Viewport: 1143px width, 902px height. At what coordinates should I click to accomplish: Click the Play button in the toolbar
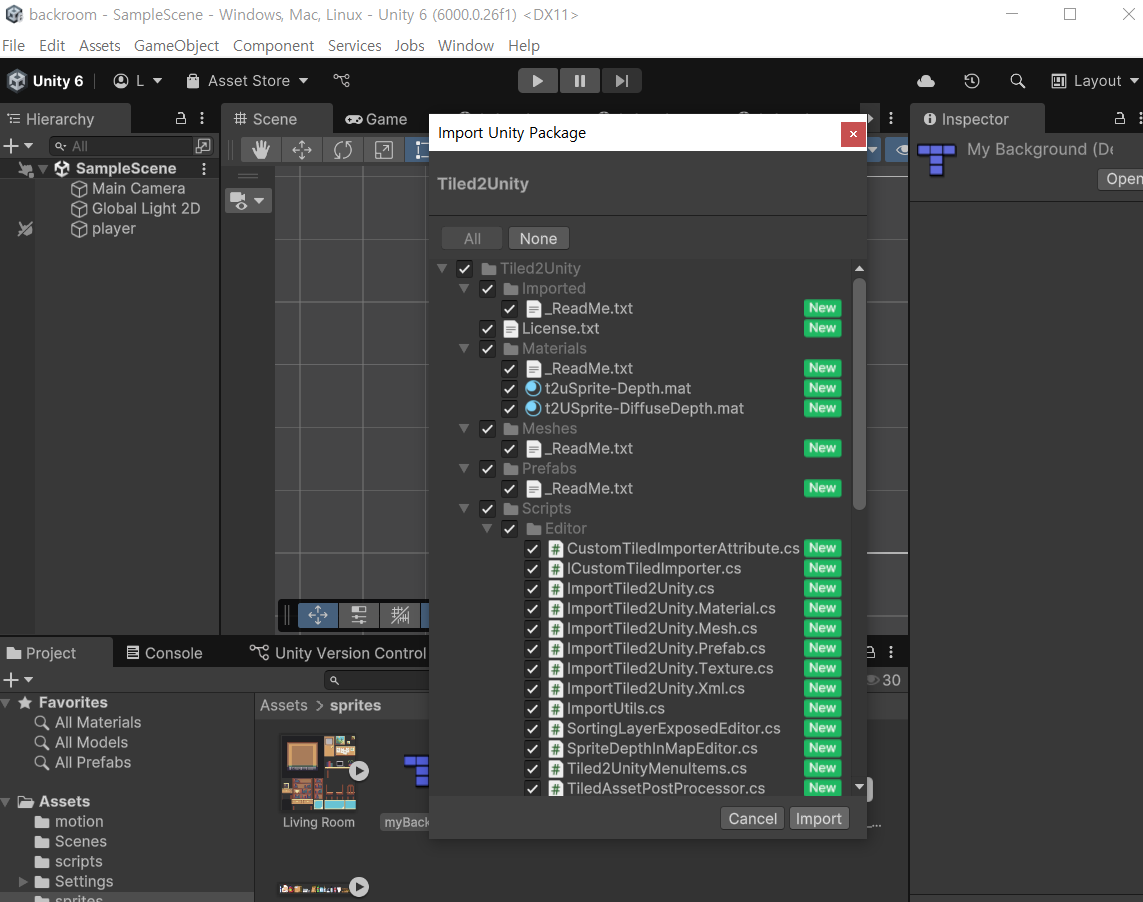[x=537, y=81]
